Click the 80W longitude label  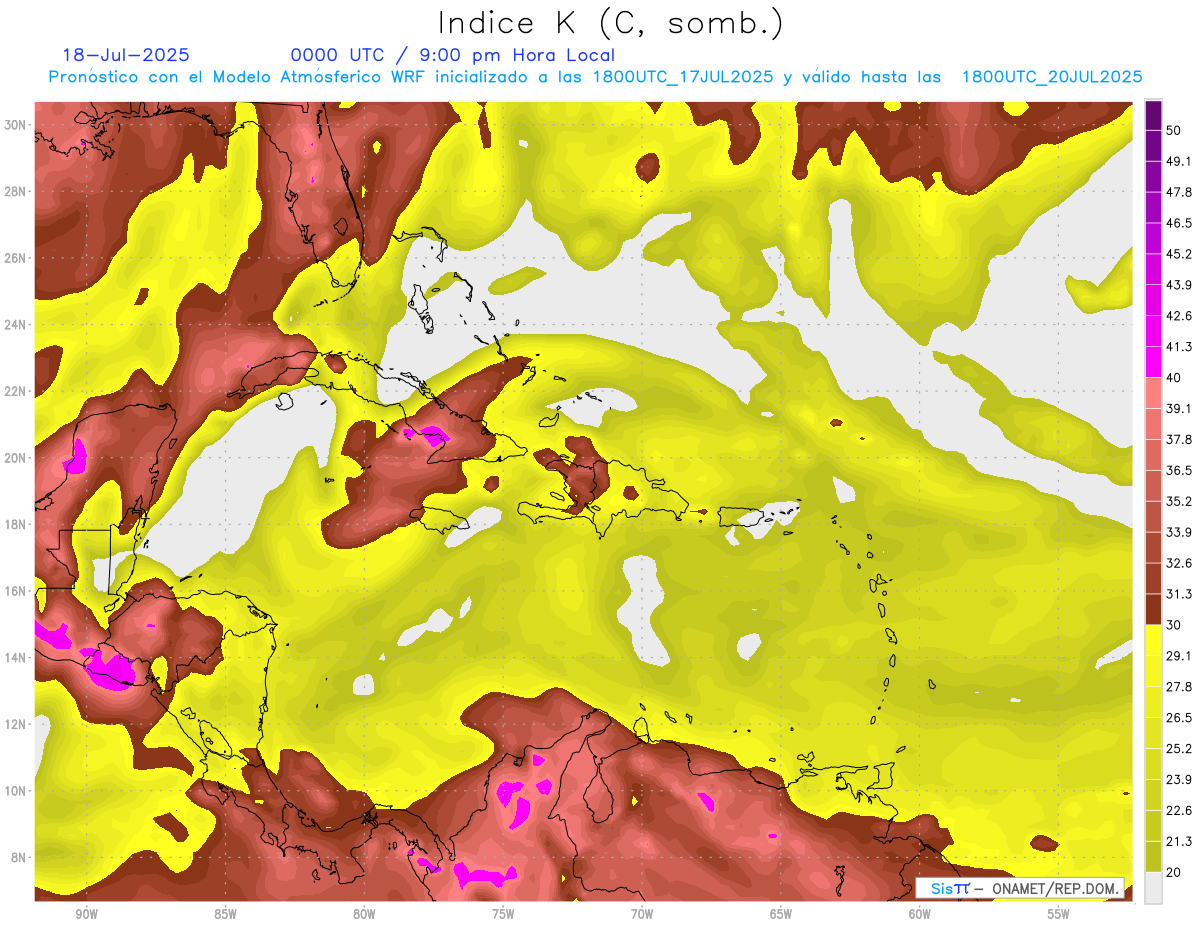click(x=364, y=915)
